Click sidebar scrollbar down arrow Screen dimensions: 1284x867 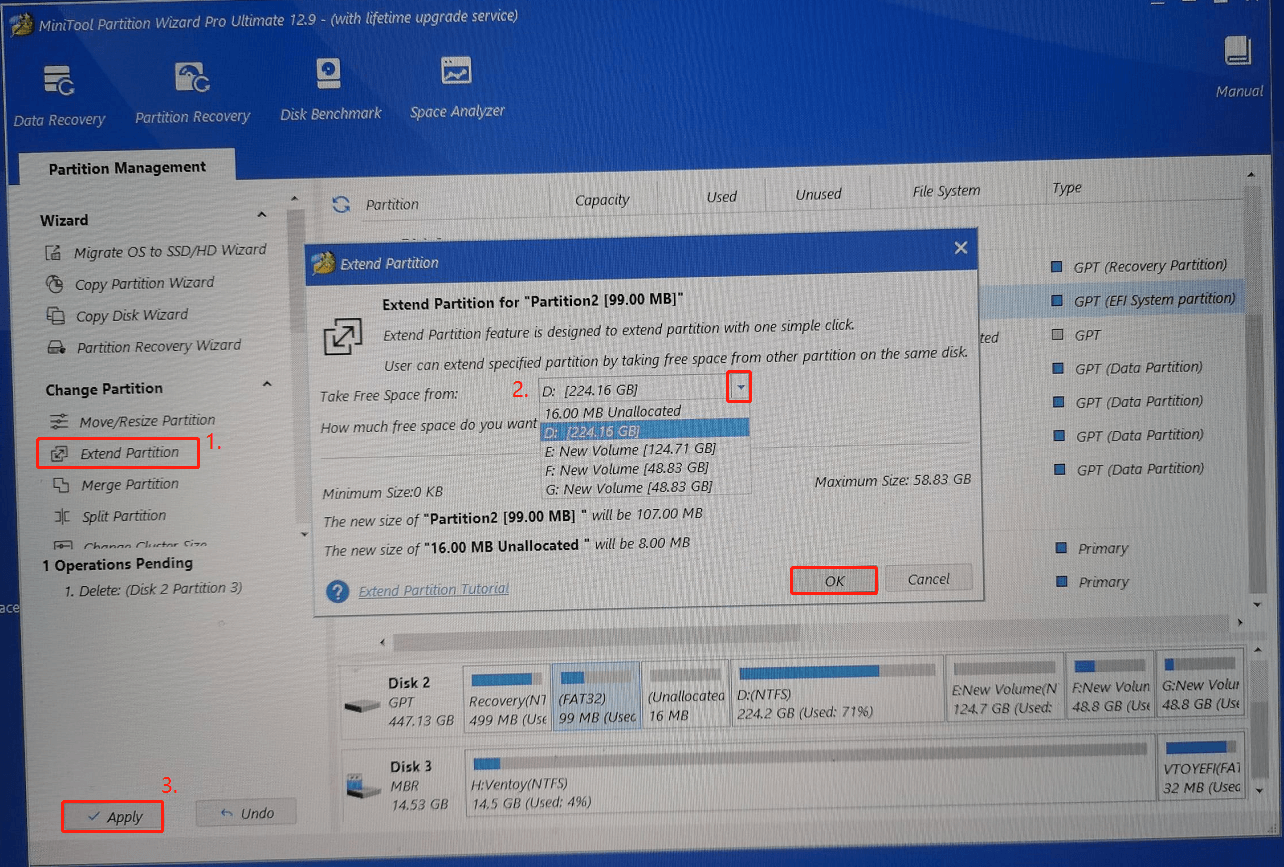303,535
